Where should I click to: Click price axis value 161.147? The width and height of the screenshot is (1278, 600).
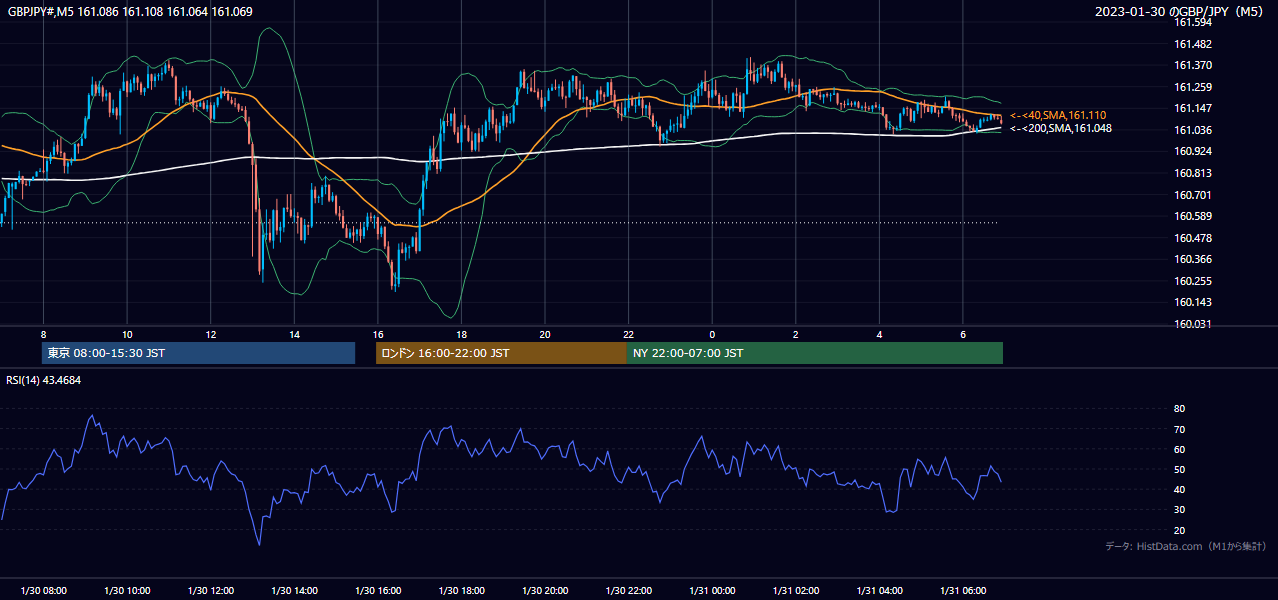pos(1193,109)
